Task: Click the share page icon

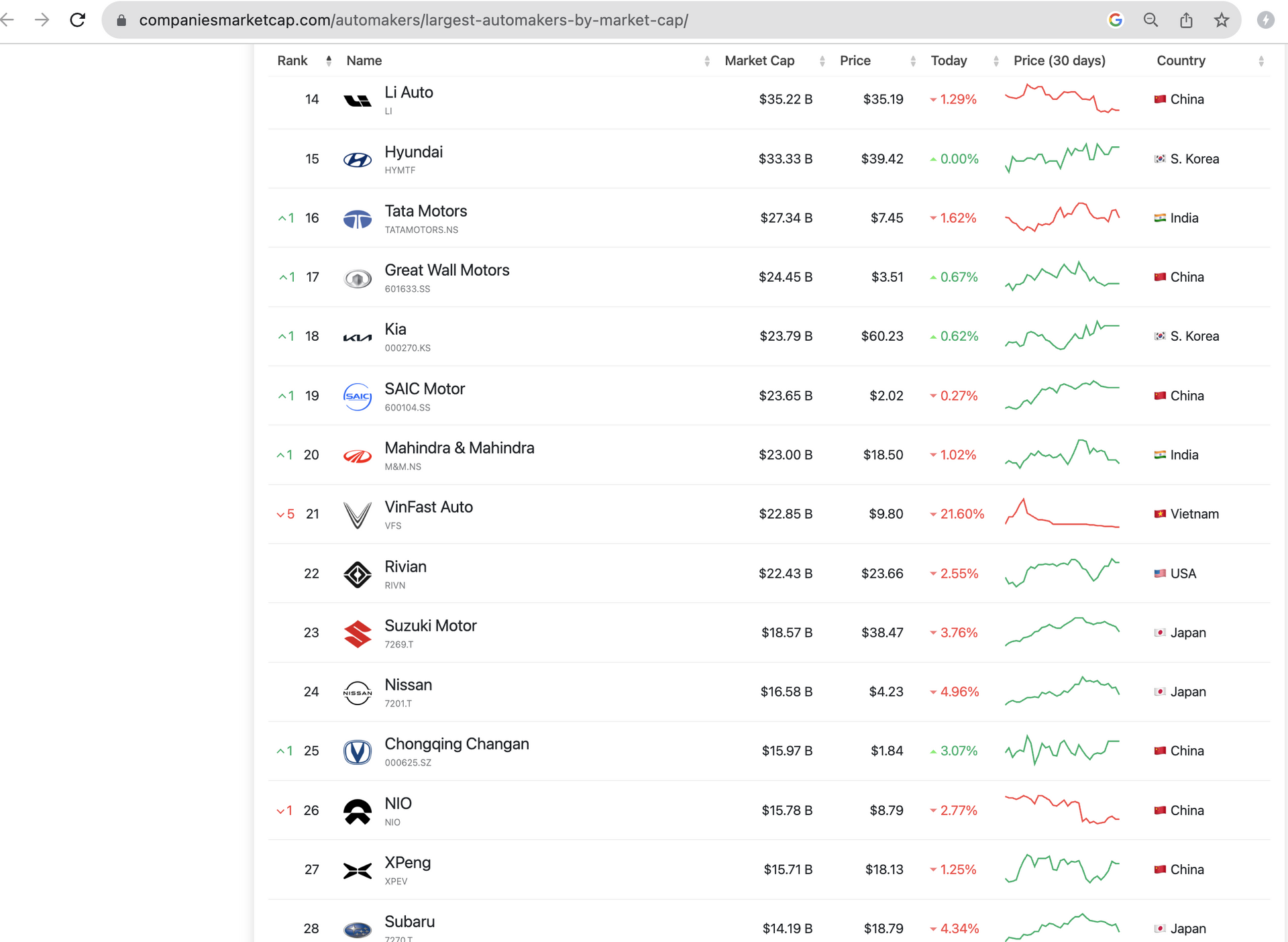Action: pyautogui.click(x=1186, y=20)
